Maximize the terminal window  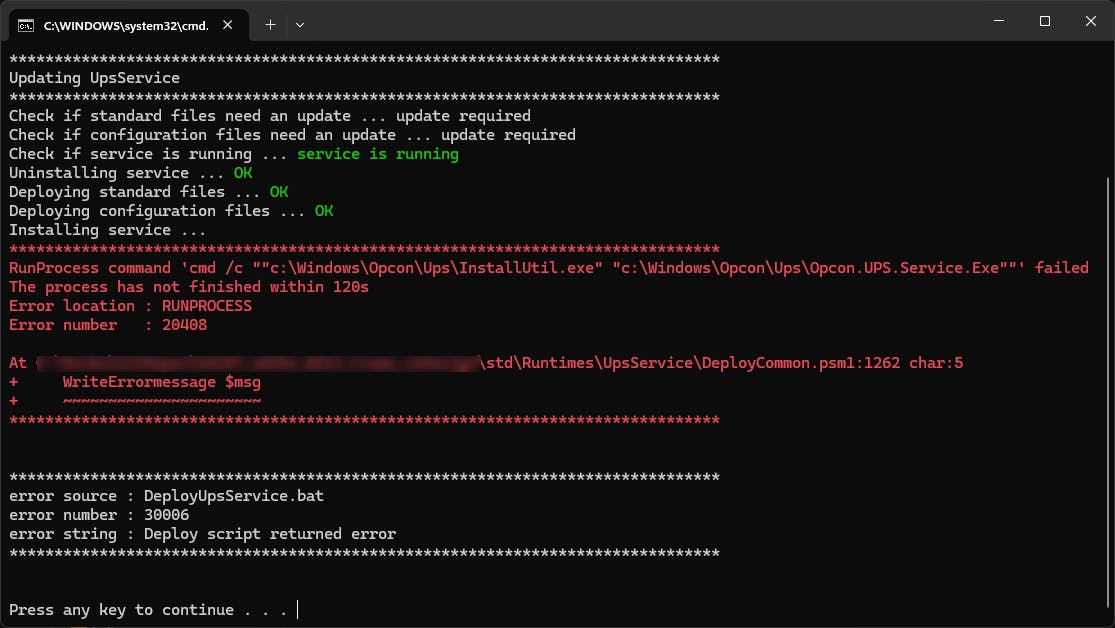pyautogui.click(x=1044, y=21)
